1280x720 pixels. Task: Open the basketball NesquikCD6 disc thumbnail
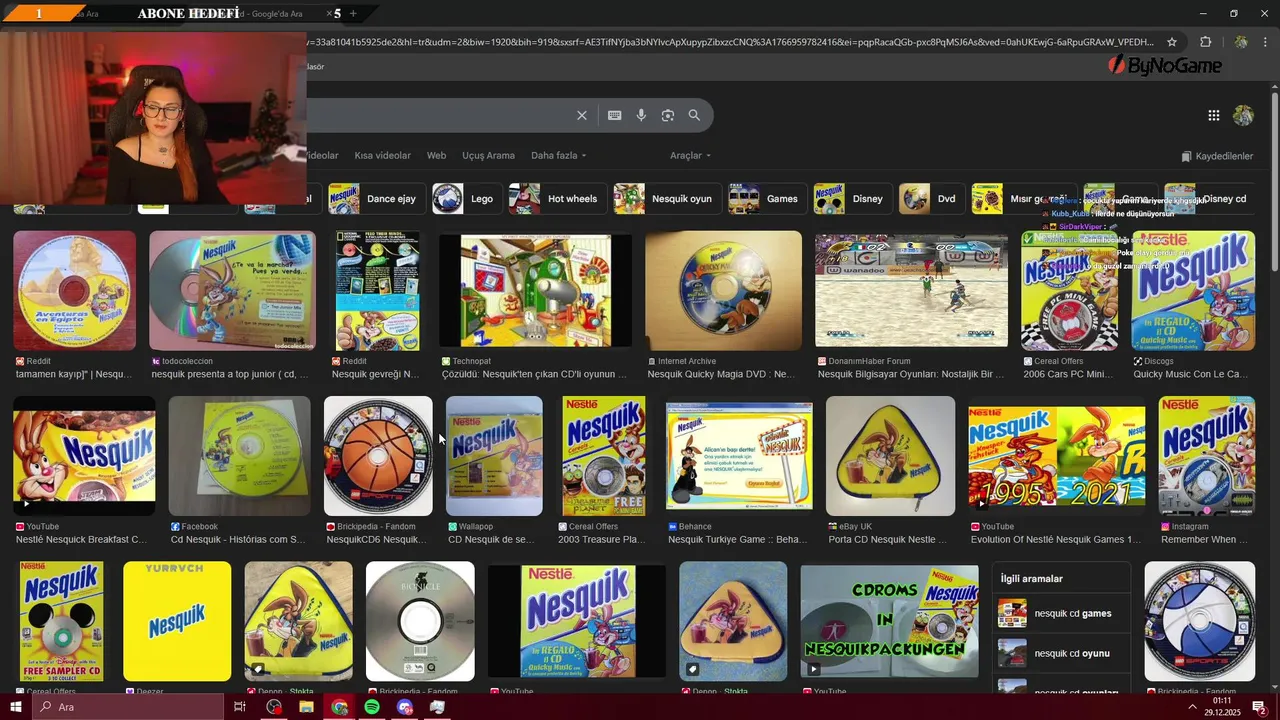(378, 456)
